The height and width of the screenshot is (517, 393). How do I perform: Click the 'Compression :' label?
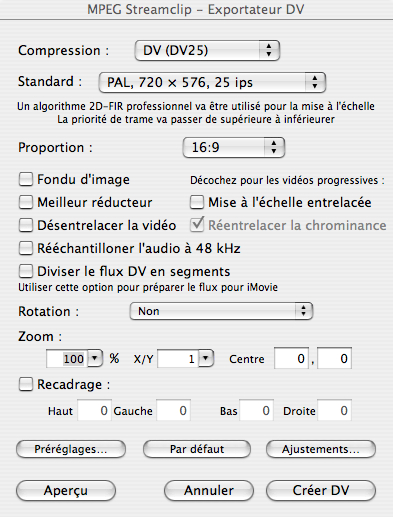tap(63, 51)
